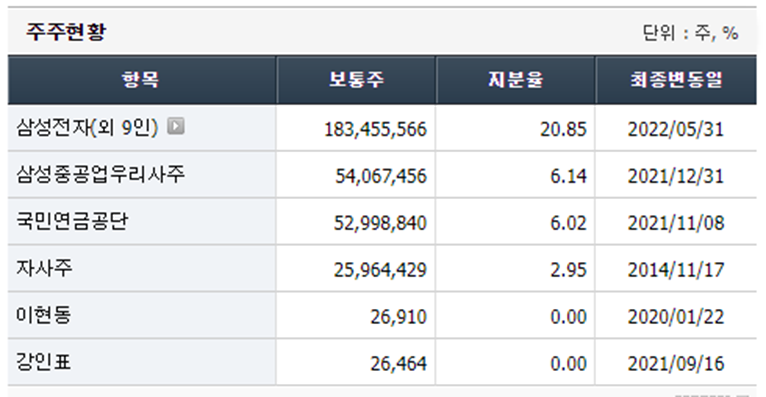Click the 주주현황 section title
The width and height of the screenshot is (766, 397).
66,32
